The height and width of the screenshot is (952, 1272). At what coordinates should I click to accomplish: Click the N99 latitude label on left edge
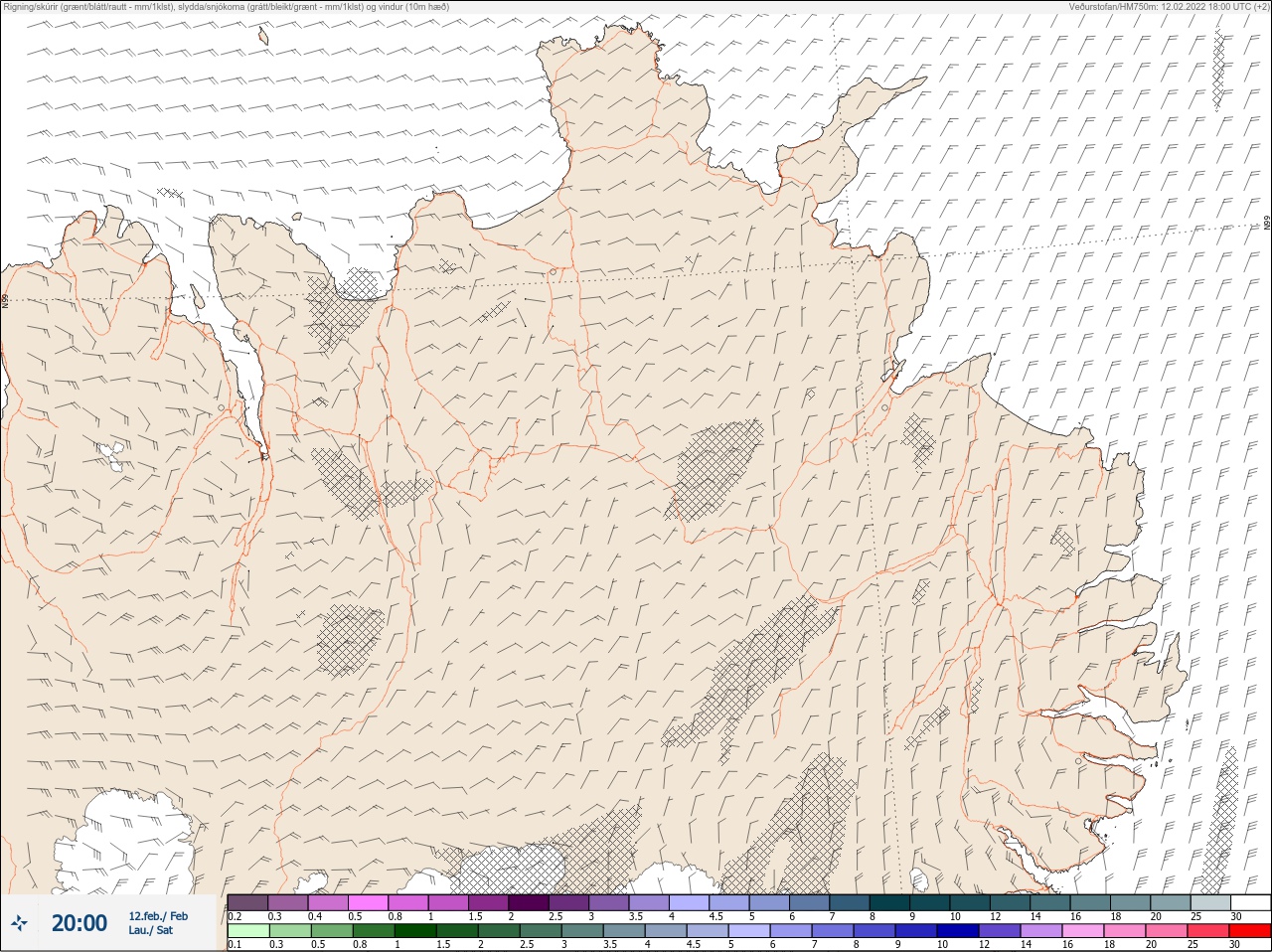point(5,299)
